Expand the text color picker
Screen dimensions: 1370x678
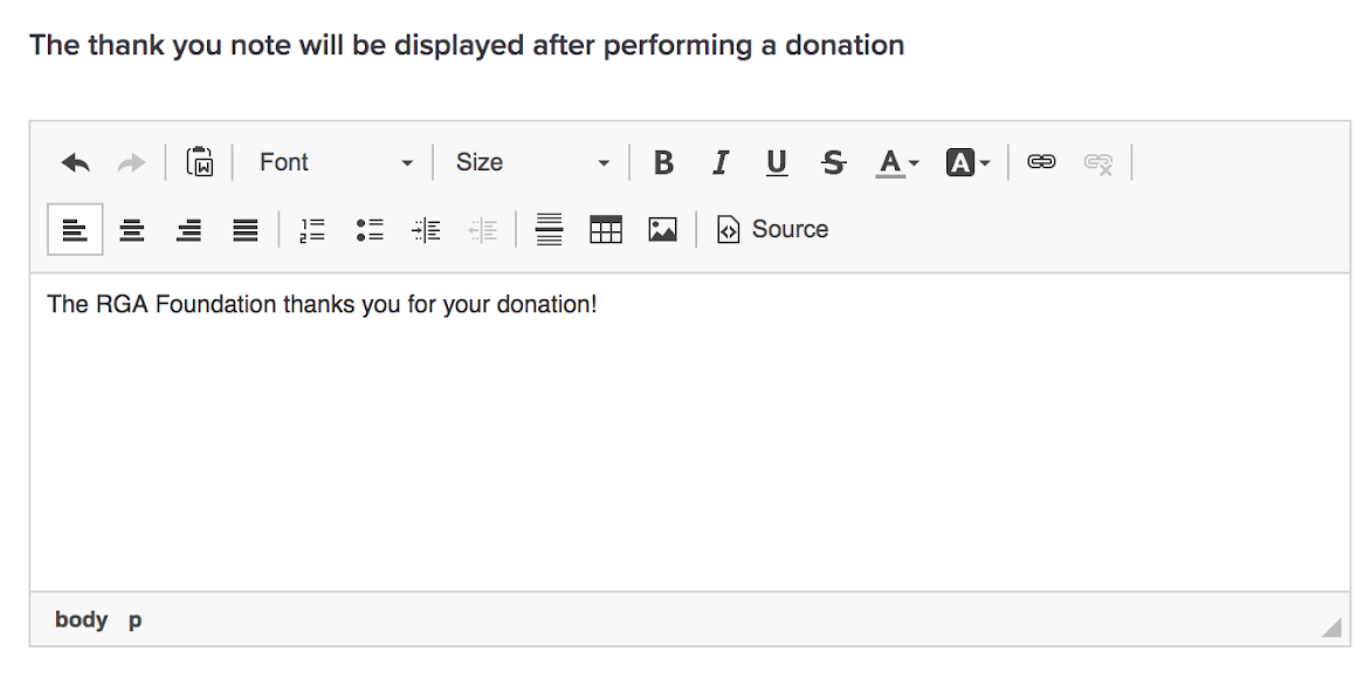coord(897,163)
